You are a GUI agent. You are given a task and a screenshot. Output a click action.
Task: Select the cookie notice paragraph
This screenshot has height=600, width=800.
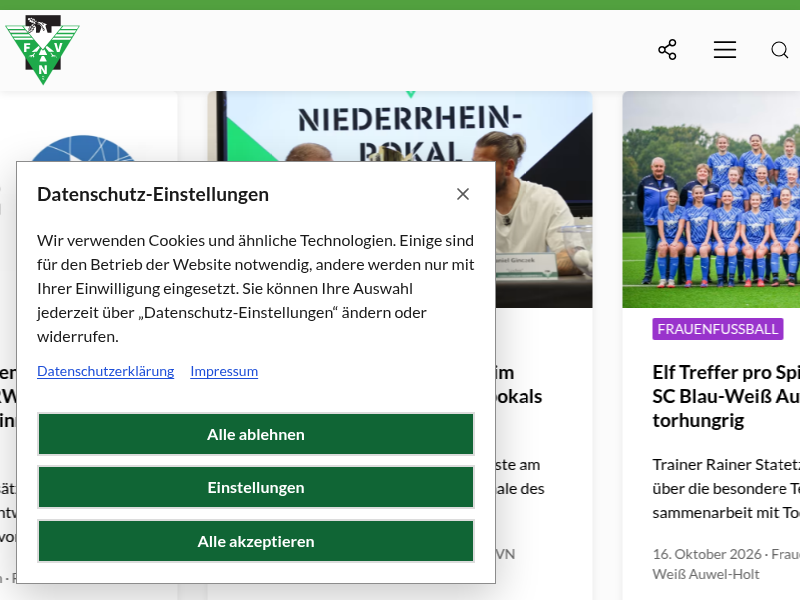point(256,288)
